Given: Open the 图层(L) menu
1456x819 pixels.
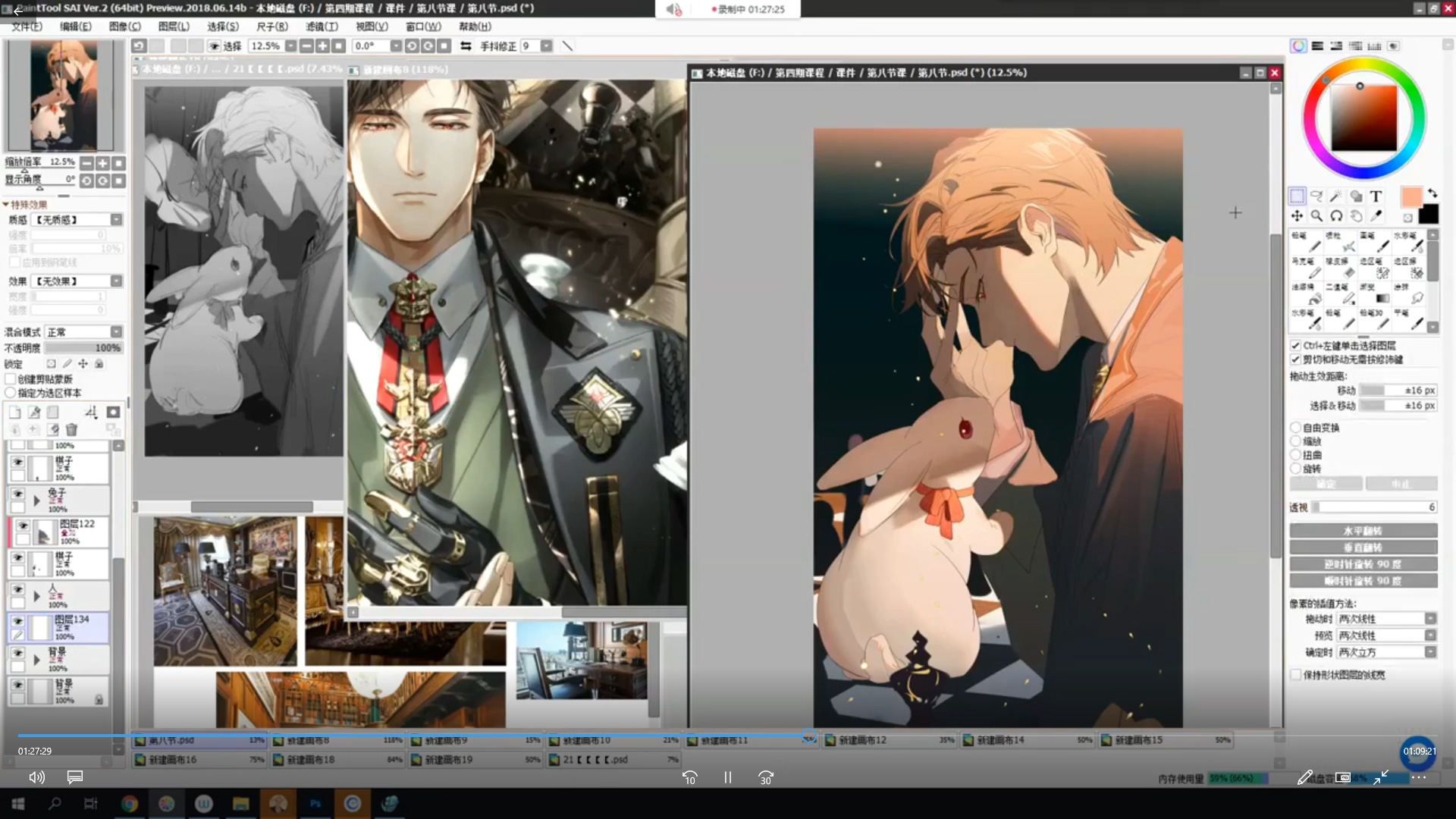Looking at the screenshot, I should tap(174, 27).
